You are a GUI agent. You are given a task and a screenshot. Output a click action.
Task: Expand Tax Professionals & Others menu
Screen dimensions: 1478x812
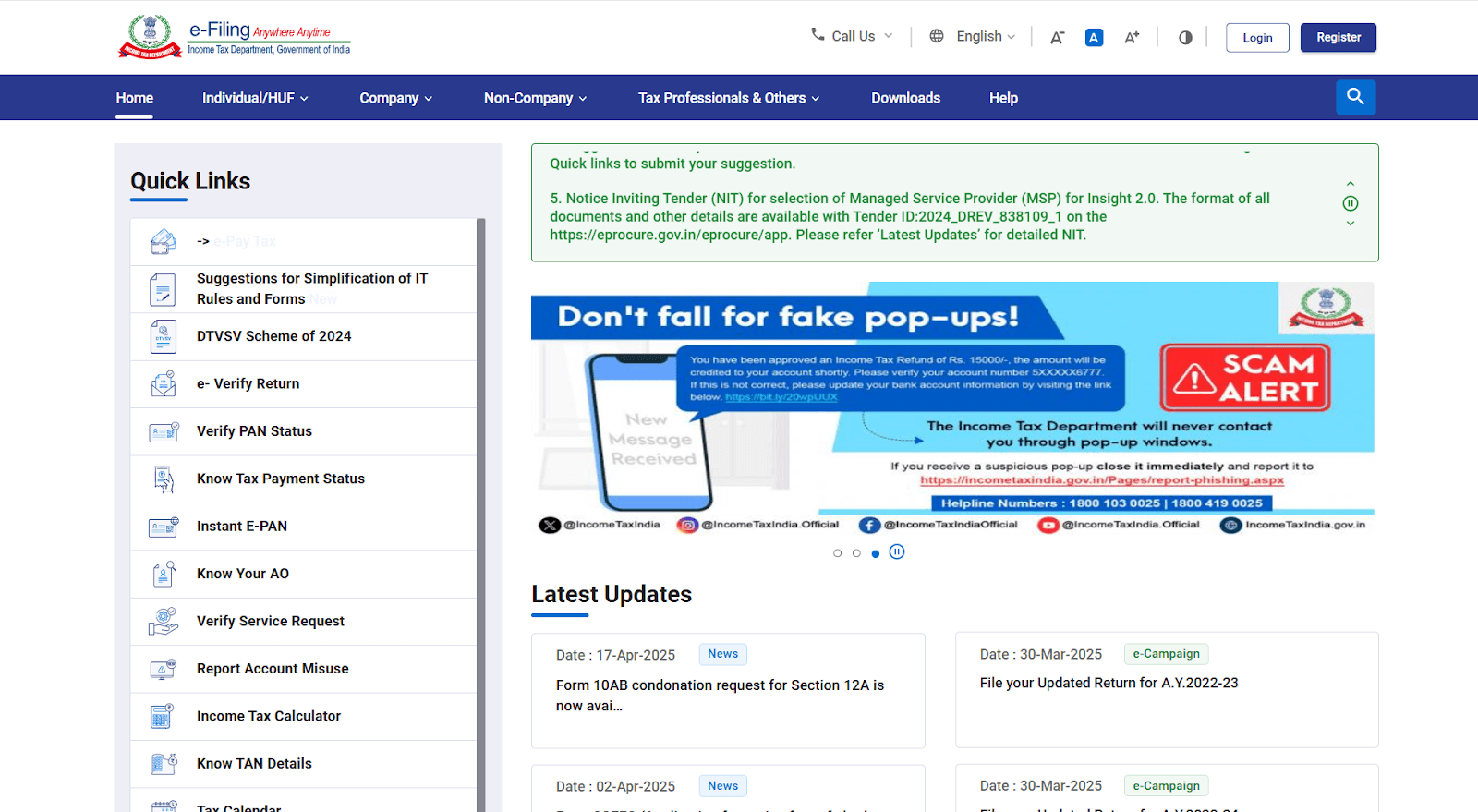pos(729,98)
